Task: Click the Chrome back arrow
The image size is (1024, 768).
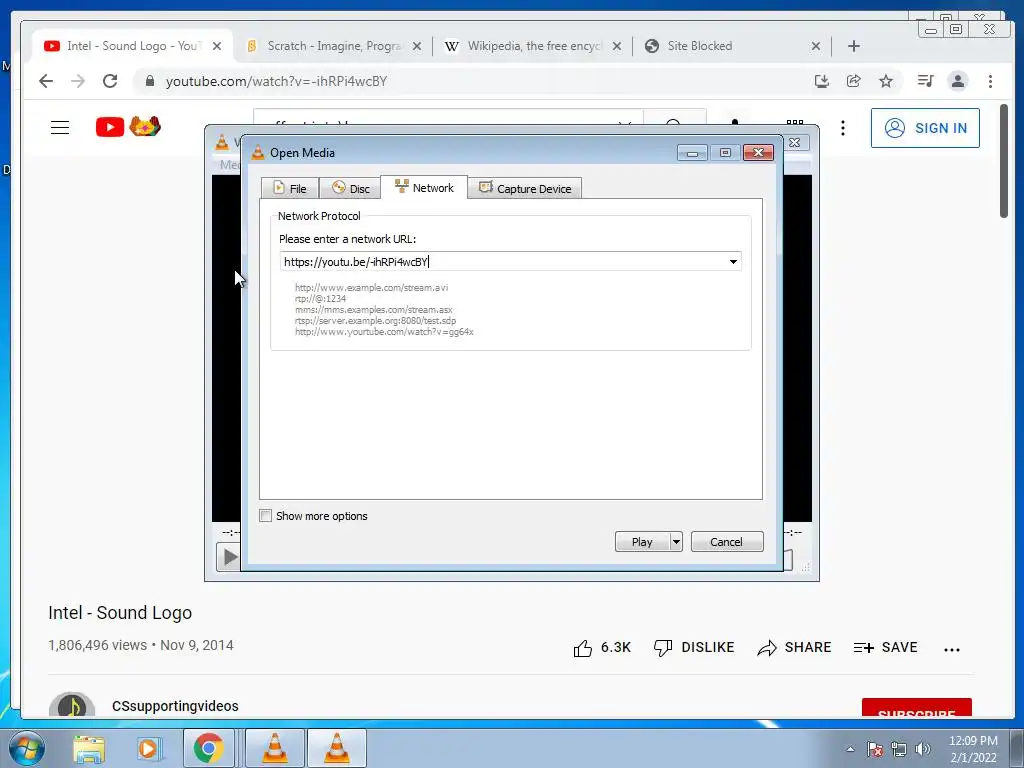Action: click(x=46, y=81)
